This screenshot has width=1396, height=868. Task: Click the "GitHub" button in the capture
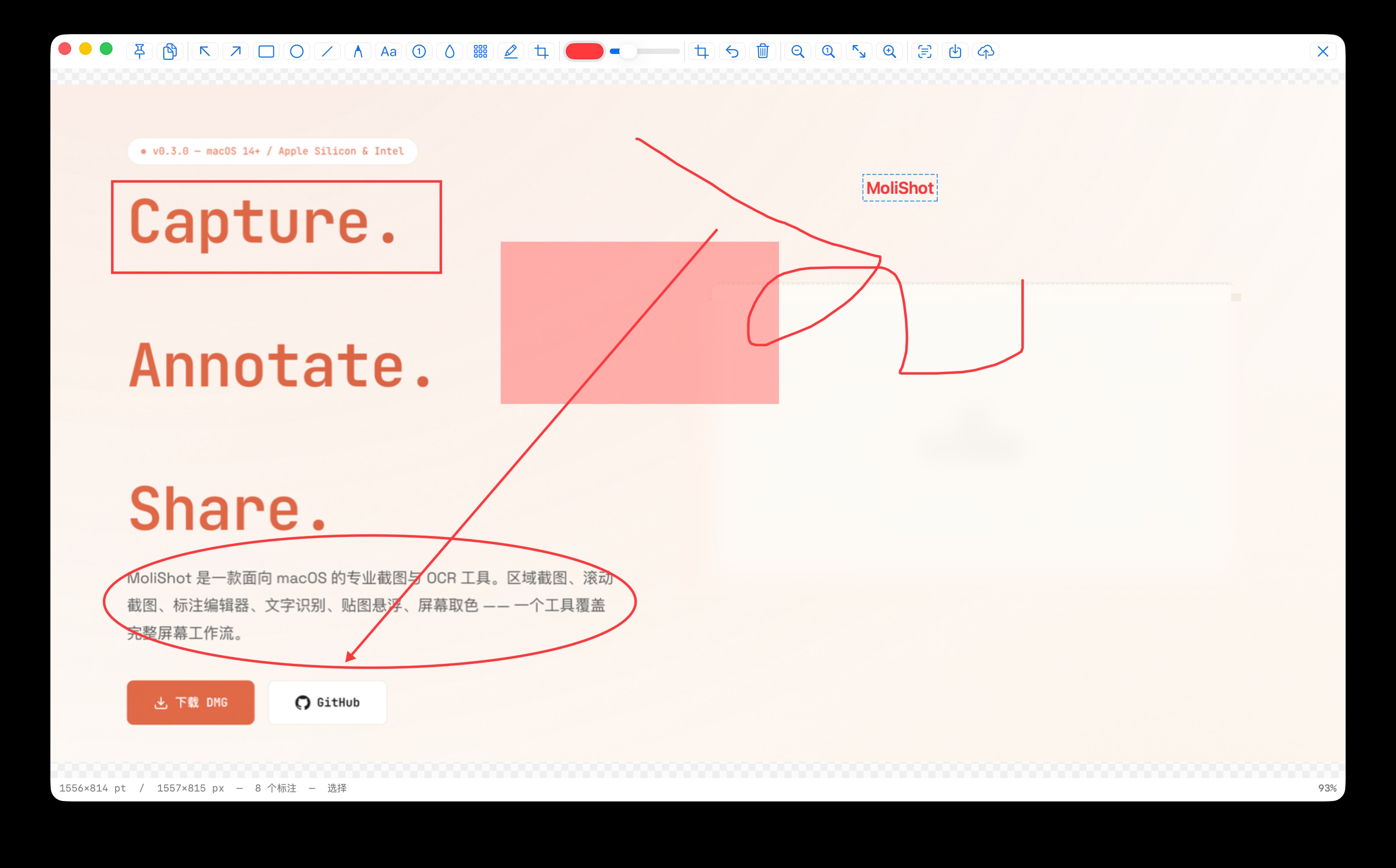coord(328,702)
